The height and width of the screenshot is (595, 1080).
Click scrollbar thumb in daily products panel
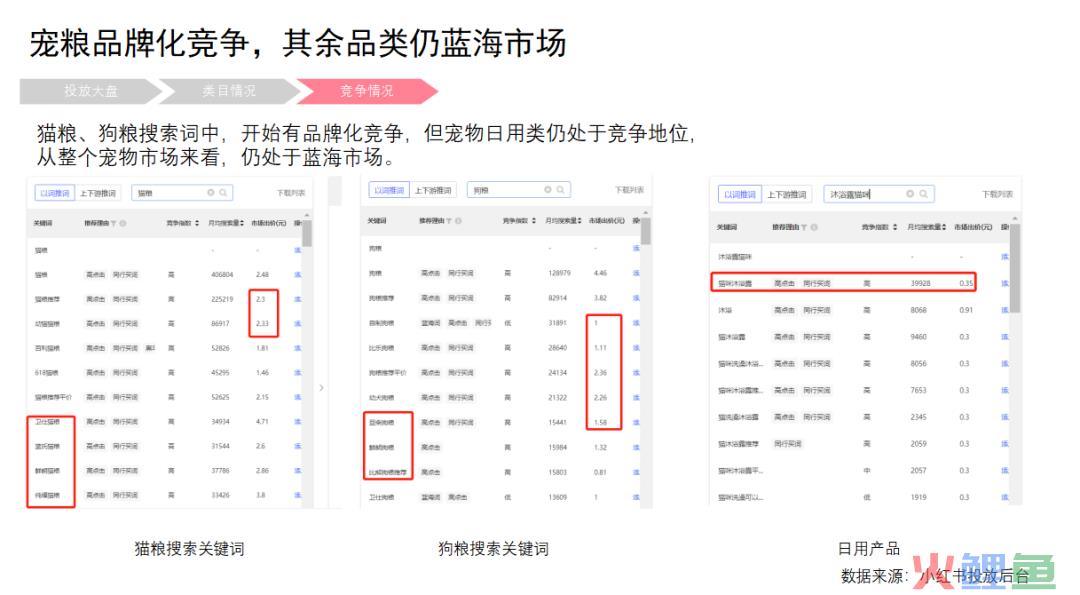1015,268
